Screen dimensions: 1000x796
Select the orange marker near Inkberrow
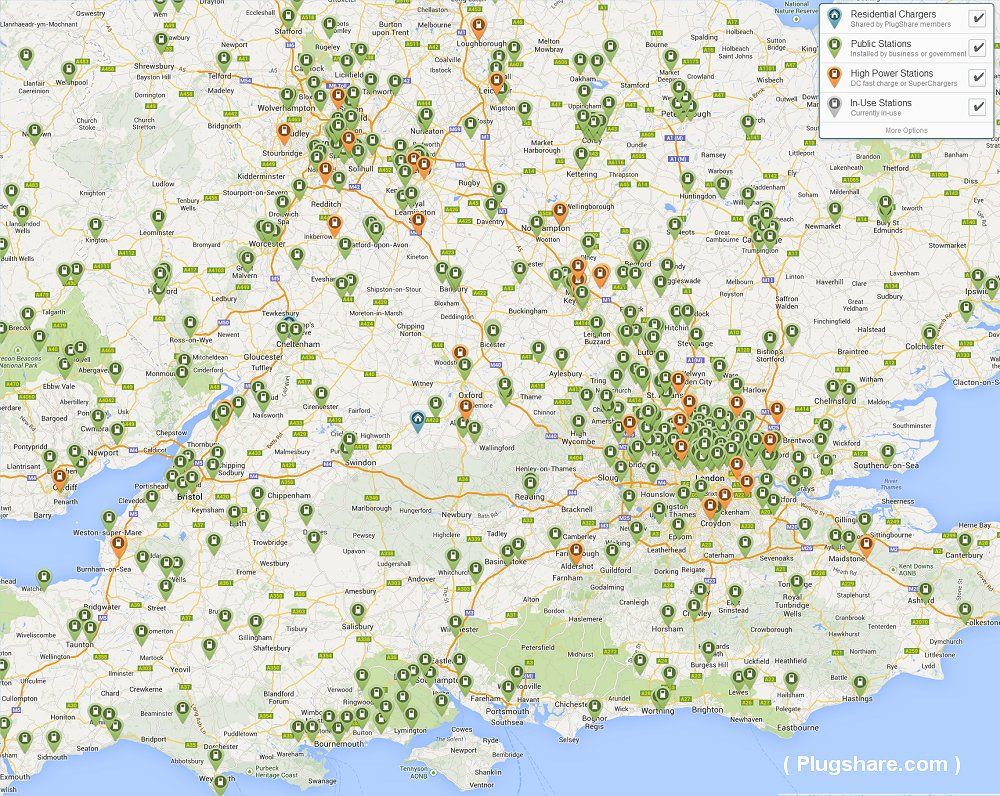click(x=334, y=226)
